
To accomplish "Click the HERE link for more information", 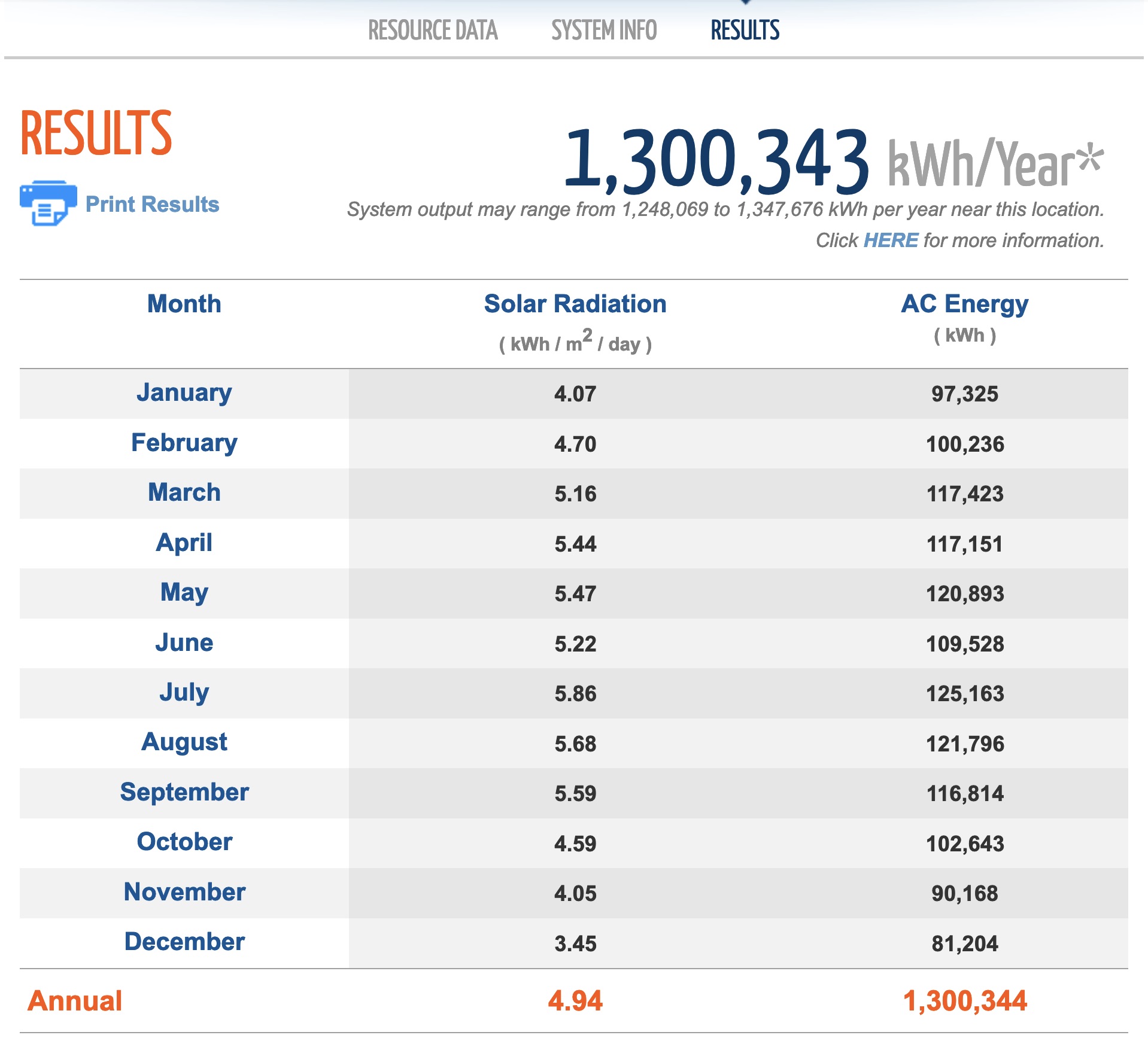I will tap(891, 241).
